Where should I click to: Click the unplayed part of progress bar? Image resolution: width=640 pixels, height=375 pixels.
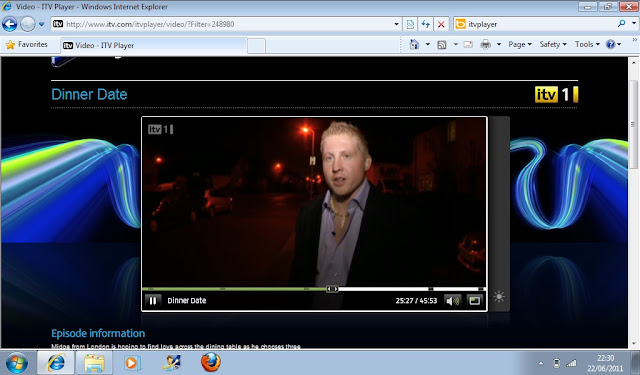click(411, 289)
